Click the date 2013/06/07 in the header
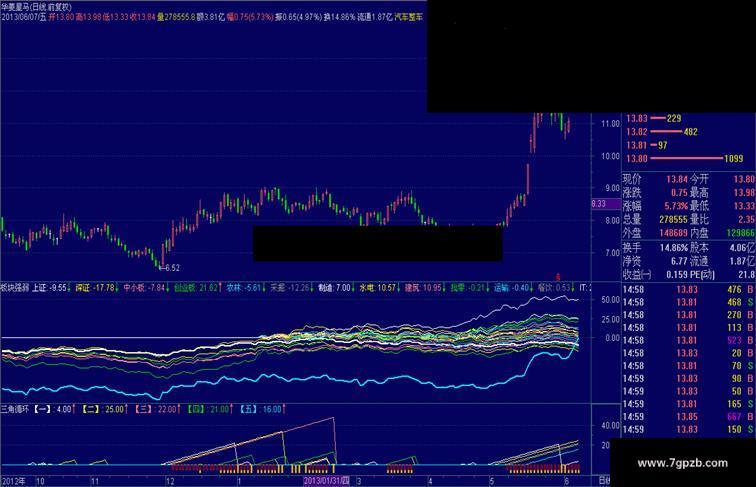The image size is (756, 487). 20,17
